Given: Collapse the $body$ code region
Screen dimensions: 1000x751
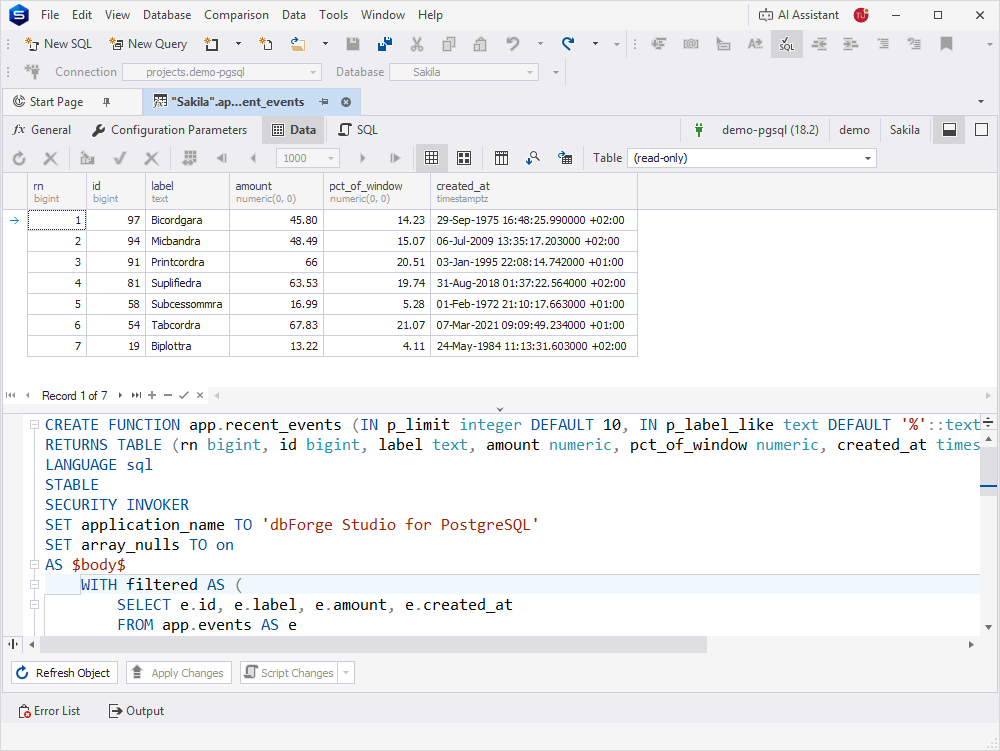Looking at the screenshot, I should click(x=34, y=564).
